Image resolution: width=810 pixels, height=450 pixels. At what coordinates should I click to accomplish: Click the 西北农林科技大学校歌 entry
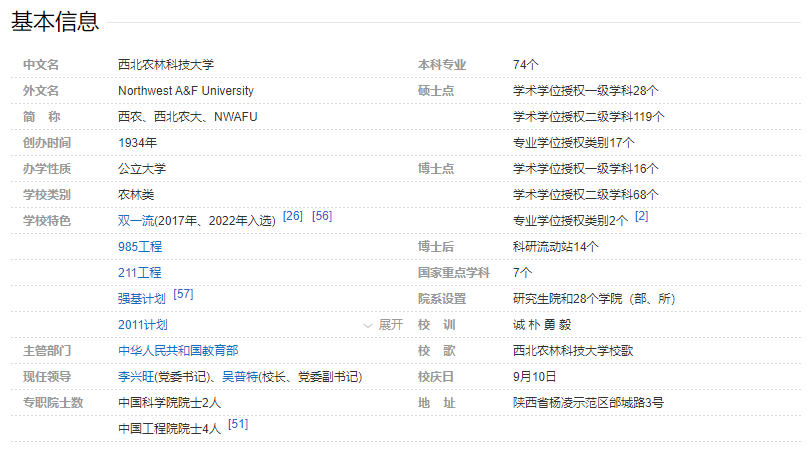point(573,351)
